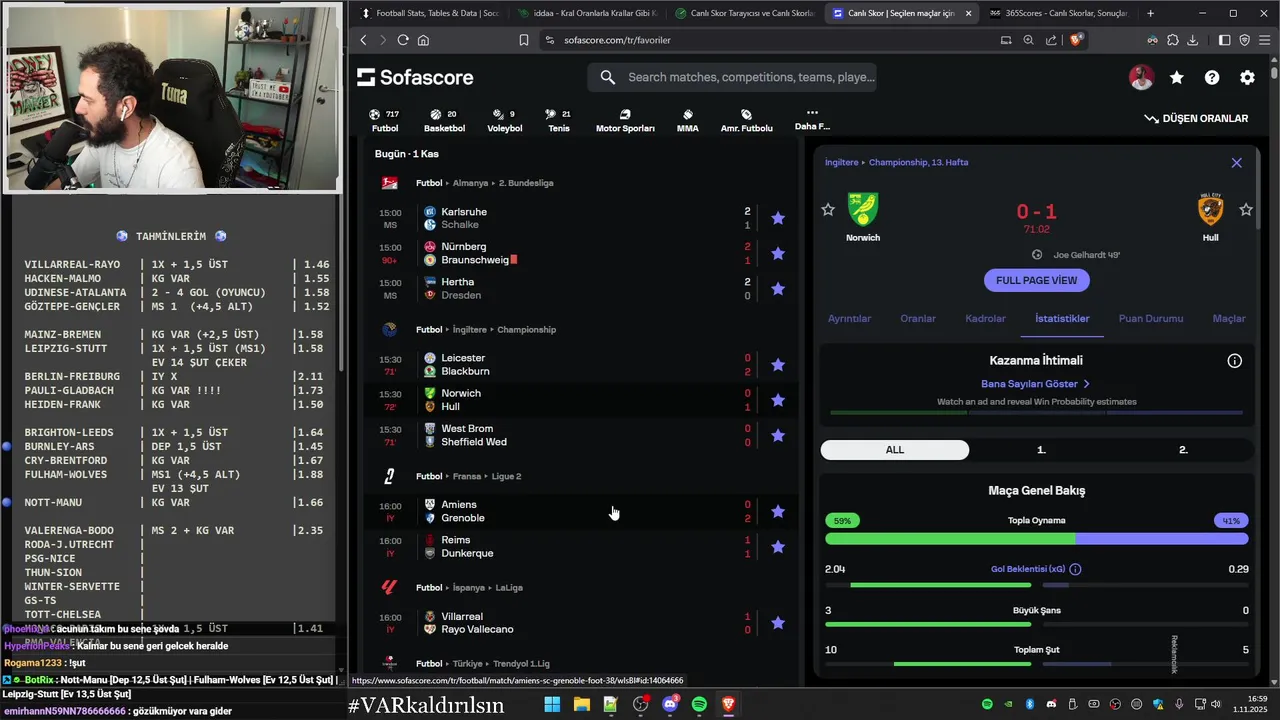The width and height of the screenshot is (1280, 720).
Task: Open the Basketbol sport category
Action: 444,121
